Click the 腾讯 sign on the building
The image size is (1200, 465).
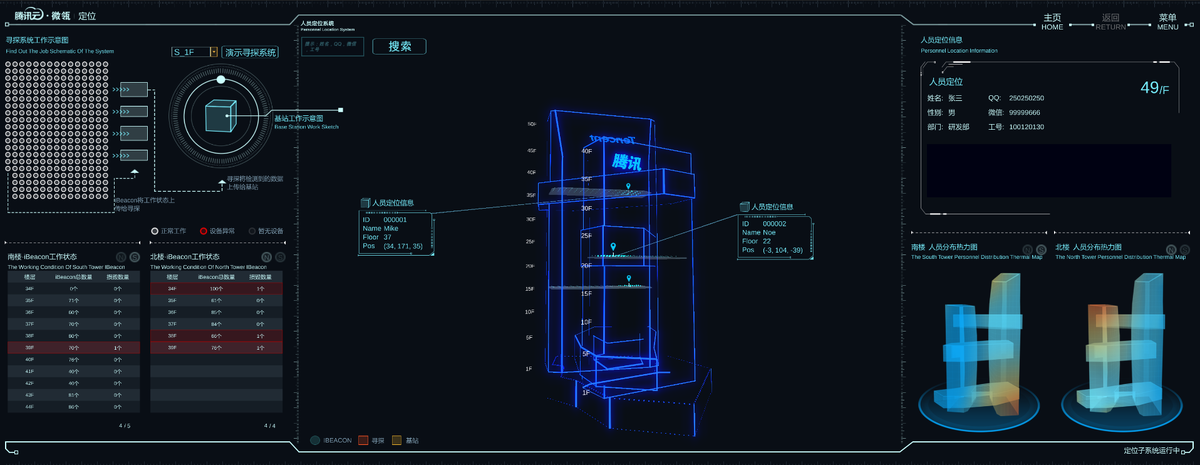[625, 161]
